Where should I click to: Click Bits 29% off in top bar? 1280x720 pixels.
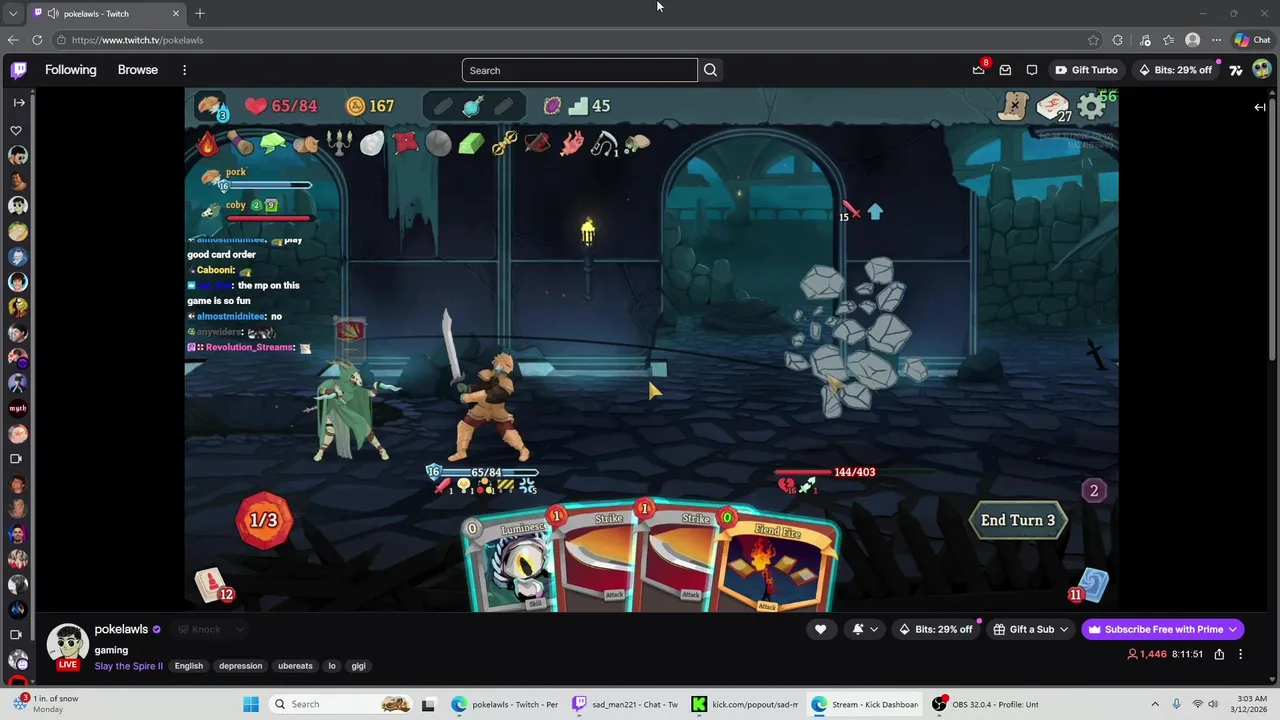pos(1176,70)
